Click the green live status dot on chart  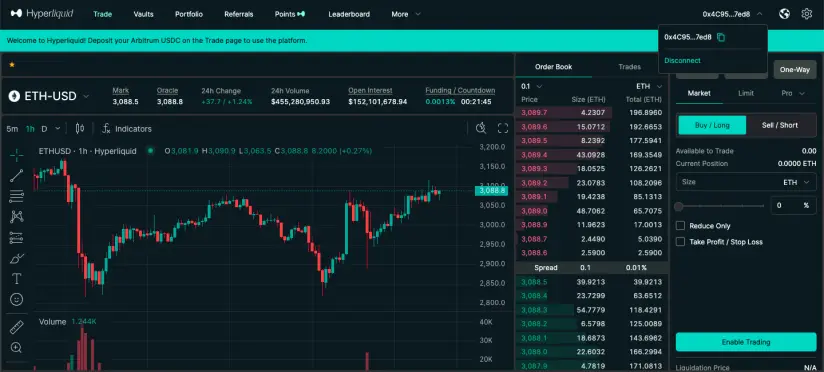pyautogui.click(x=150, y=151)
